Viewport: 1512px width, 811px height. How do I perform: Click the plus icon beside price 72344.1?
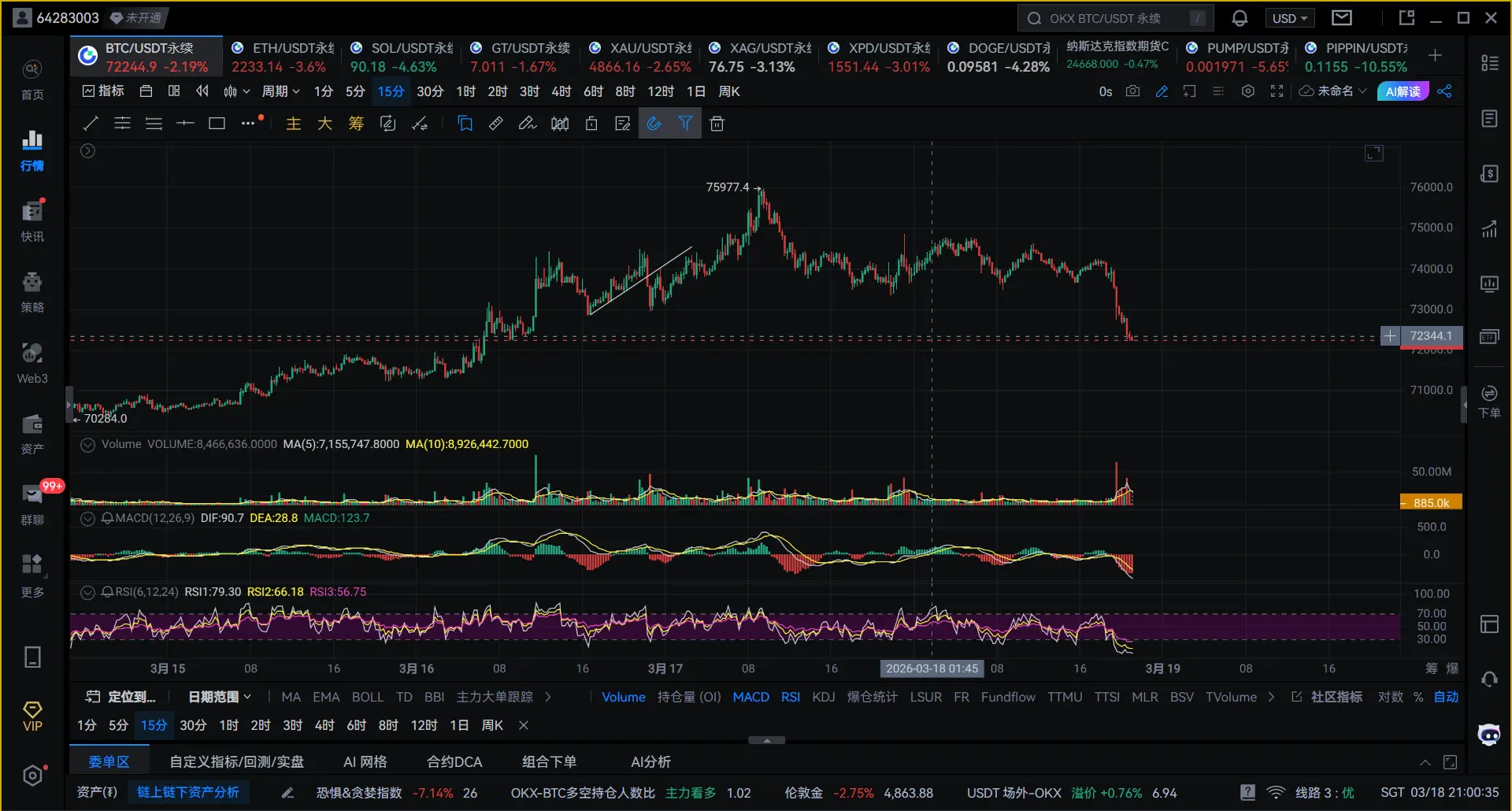pos(1390,336)
